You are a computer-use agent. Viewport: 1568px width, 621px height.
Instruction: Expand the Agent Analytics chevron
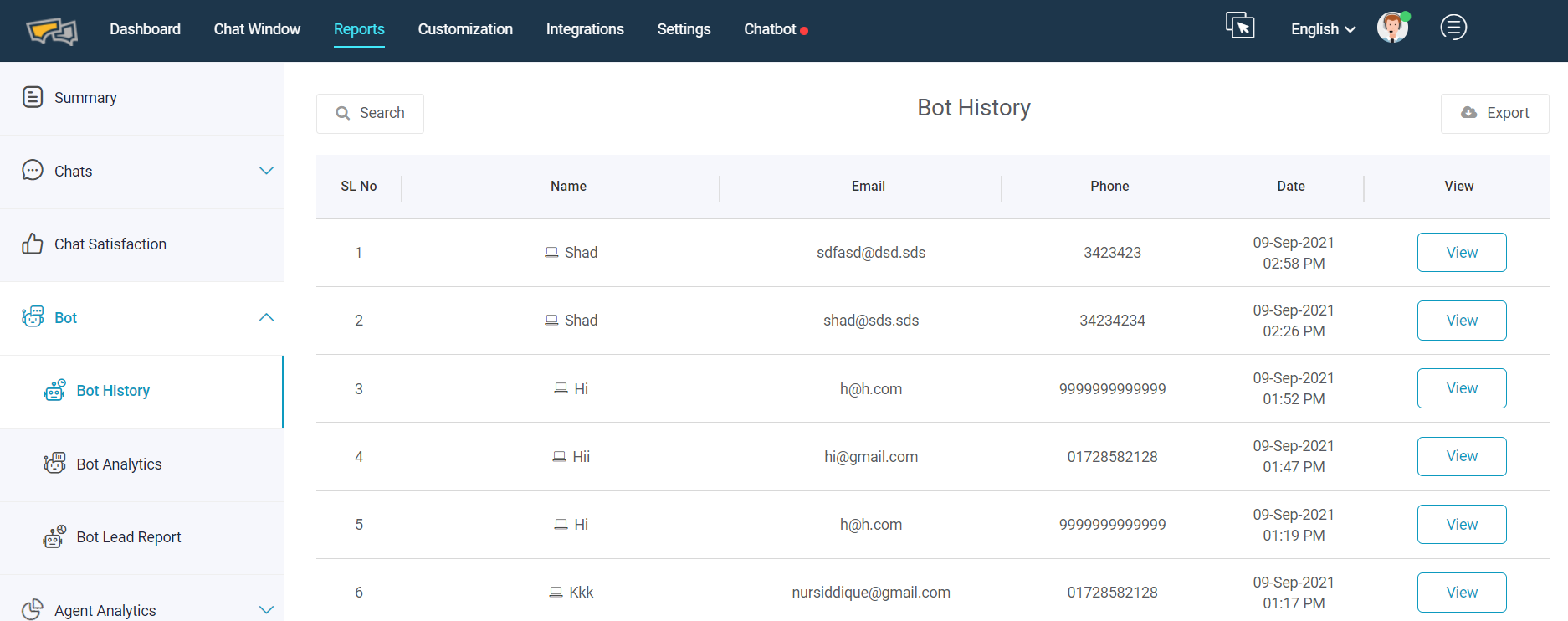point(266,610)
